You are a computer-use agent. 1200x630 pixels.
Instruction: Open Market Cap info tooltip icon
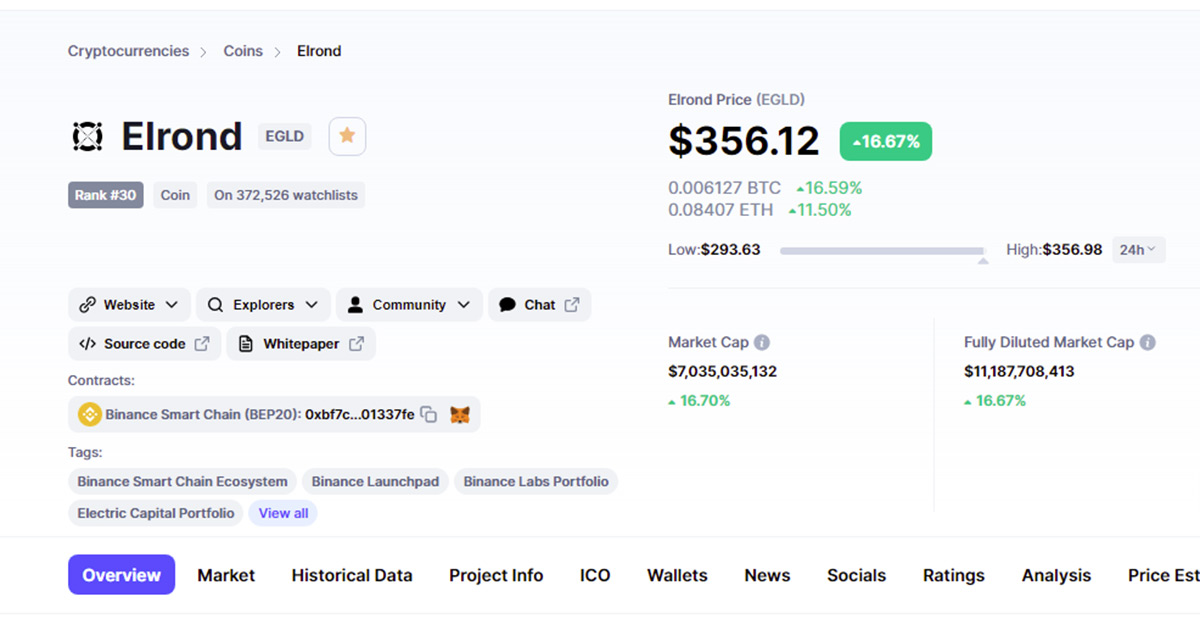tap(762, 342)
